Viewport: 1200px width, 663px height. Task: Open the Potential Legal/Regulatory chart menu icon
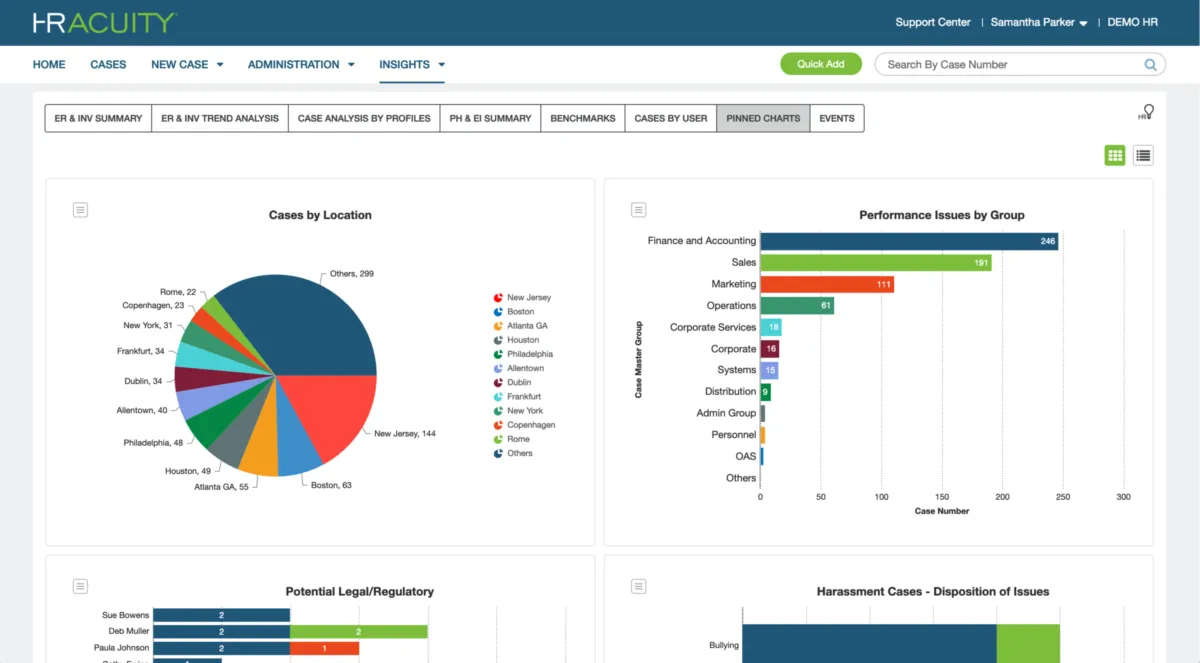click(x=81, y=586)
